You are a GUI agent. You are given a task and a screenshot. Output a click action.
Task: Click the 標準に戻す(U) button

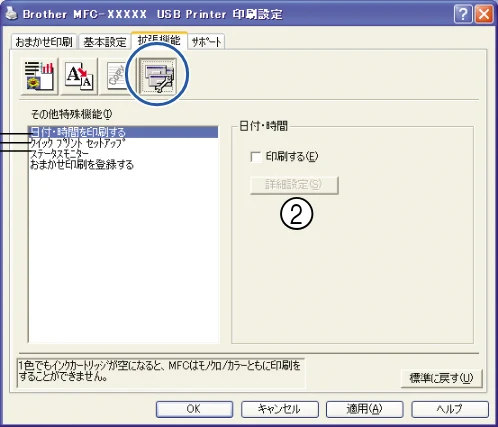(x=441, y=378)
